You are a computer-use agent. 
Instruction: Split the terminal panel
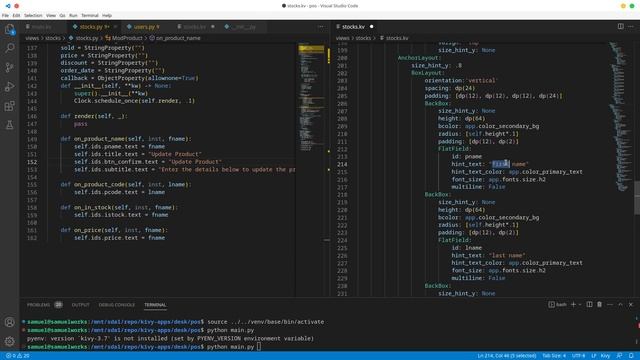(589, 304)
